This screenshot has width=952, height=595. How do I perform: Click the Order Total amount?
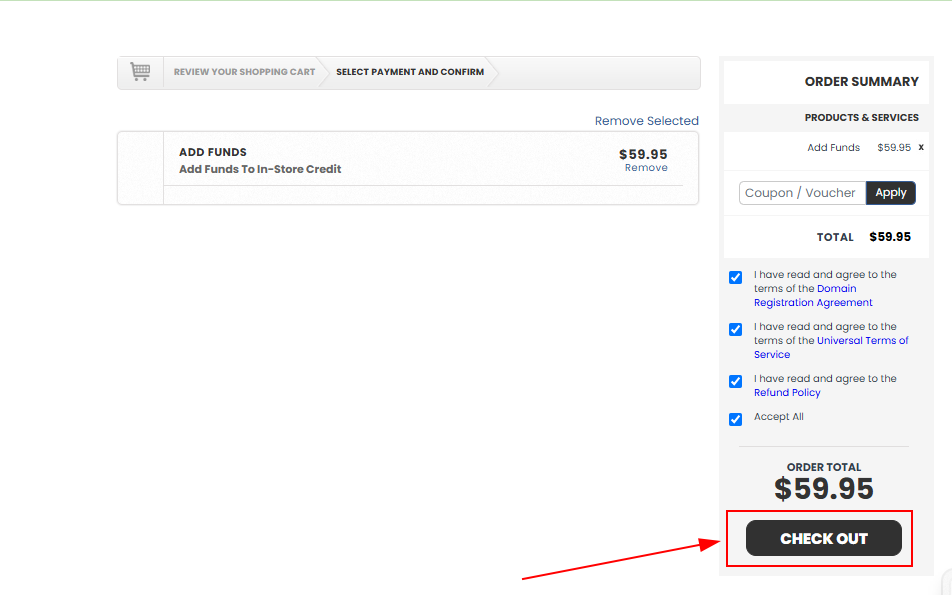click(824, 489)
